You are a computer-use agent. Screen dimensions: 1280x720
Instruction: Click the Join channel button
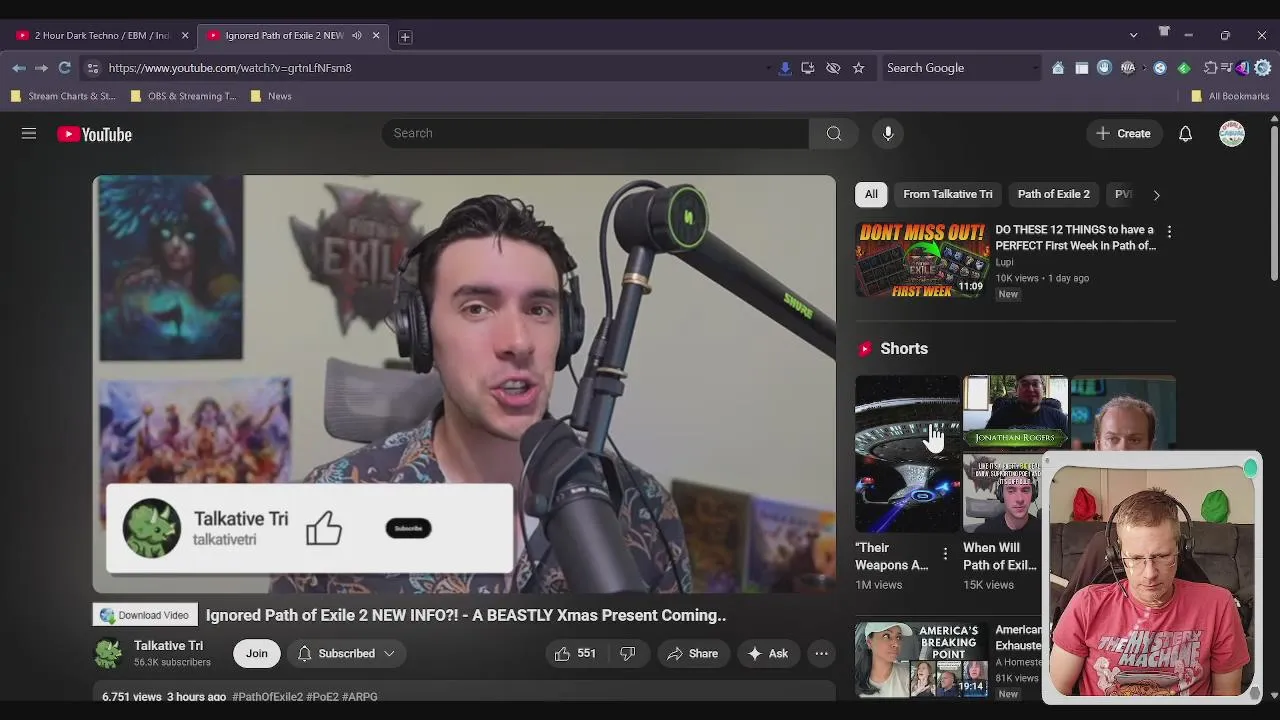click(x=257, y=653)
